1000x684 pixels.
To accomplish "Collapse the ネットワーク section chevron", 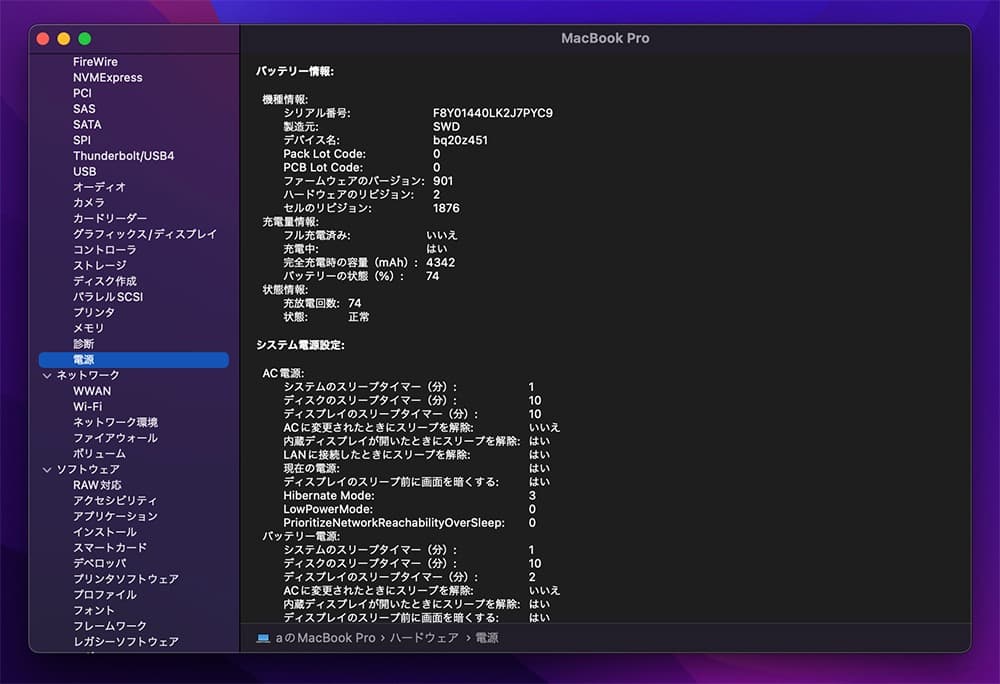I will click(x=47, y=375).
